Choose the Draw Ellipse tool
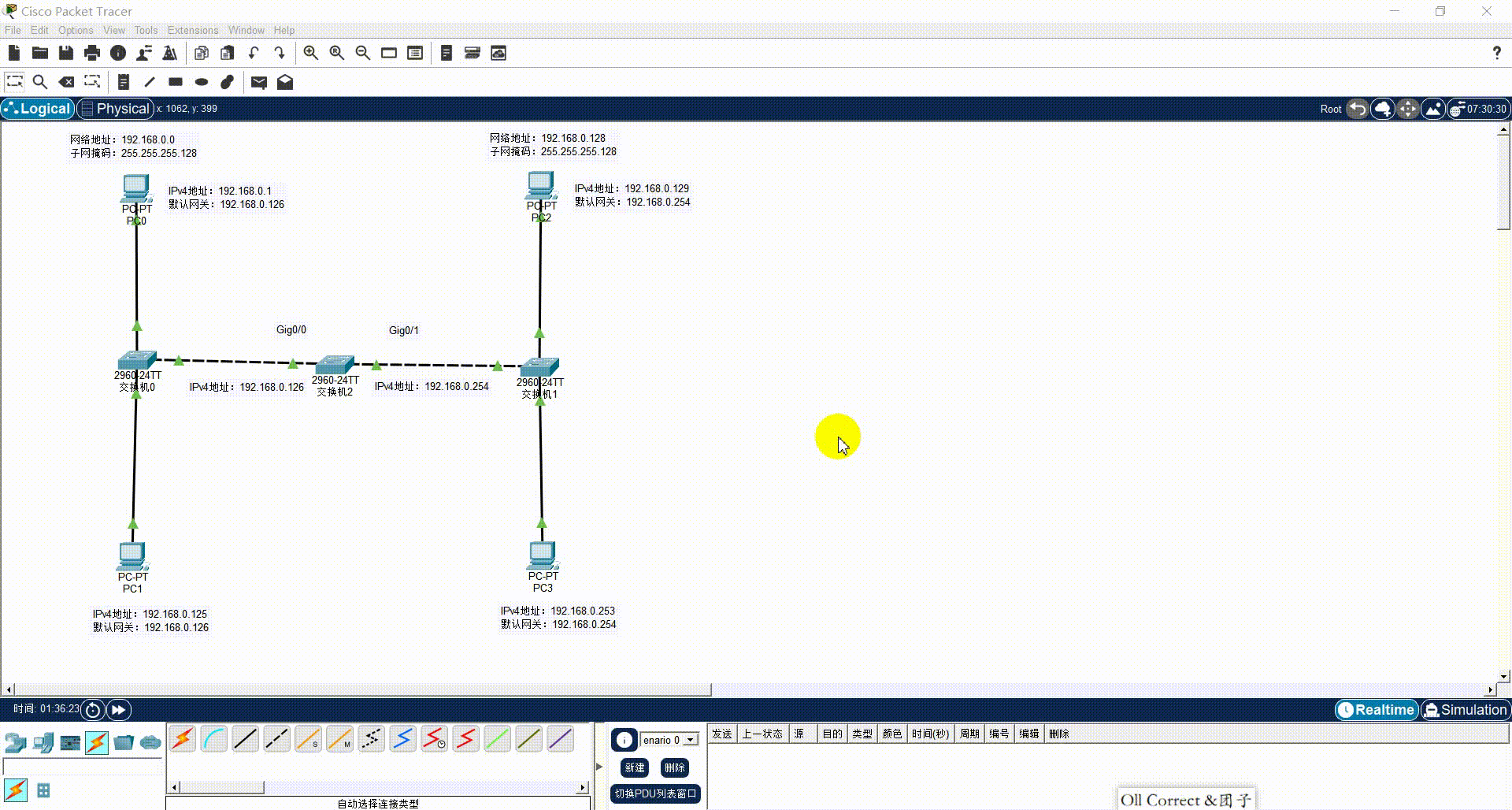The image size is (1512, 810). tap(202, 81)
